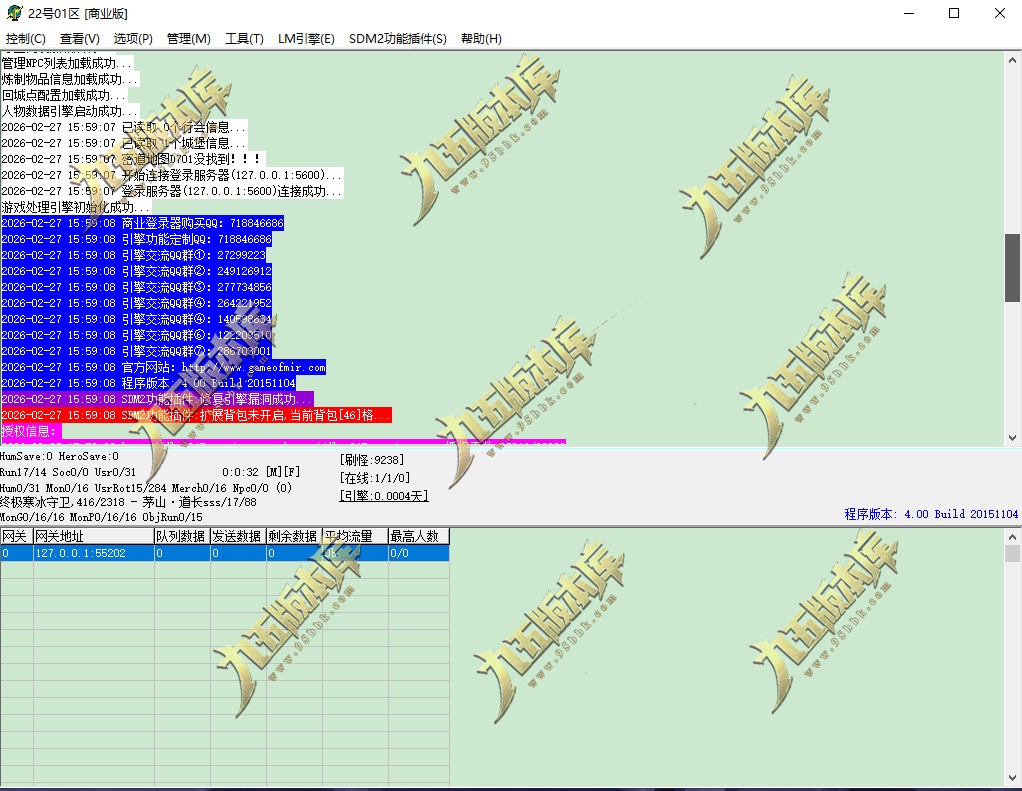
Task: Click the log line 开始连接登录服务器(127.0.0.1:5600)
Action: pyautogui.click(x=171, y=175)
